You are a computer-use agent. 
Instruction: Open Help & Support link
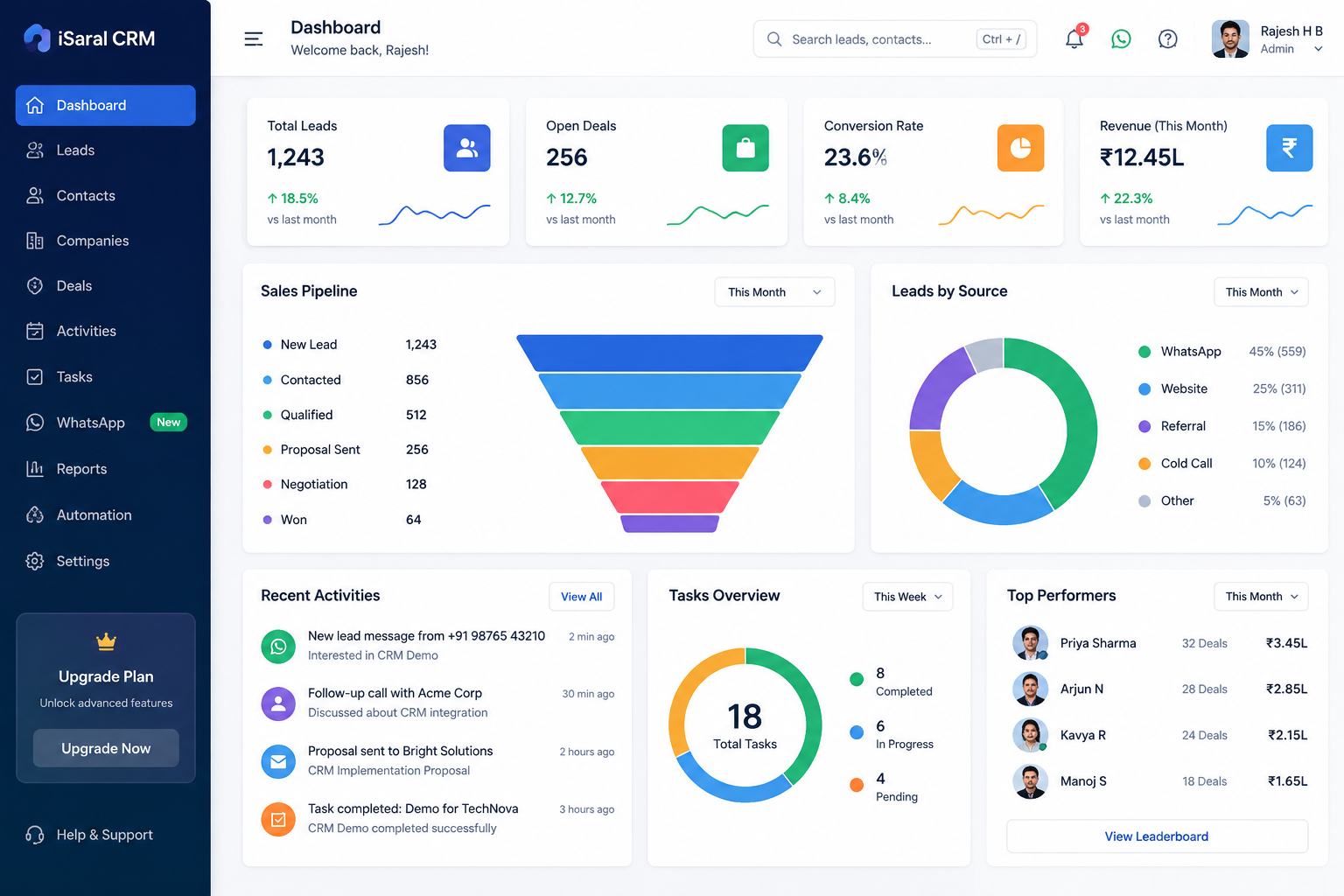tap(105, 835)
